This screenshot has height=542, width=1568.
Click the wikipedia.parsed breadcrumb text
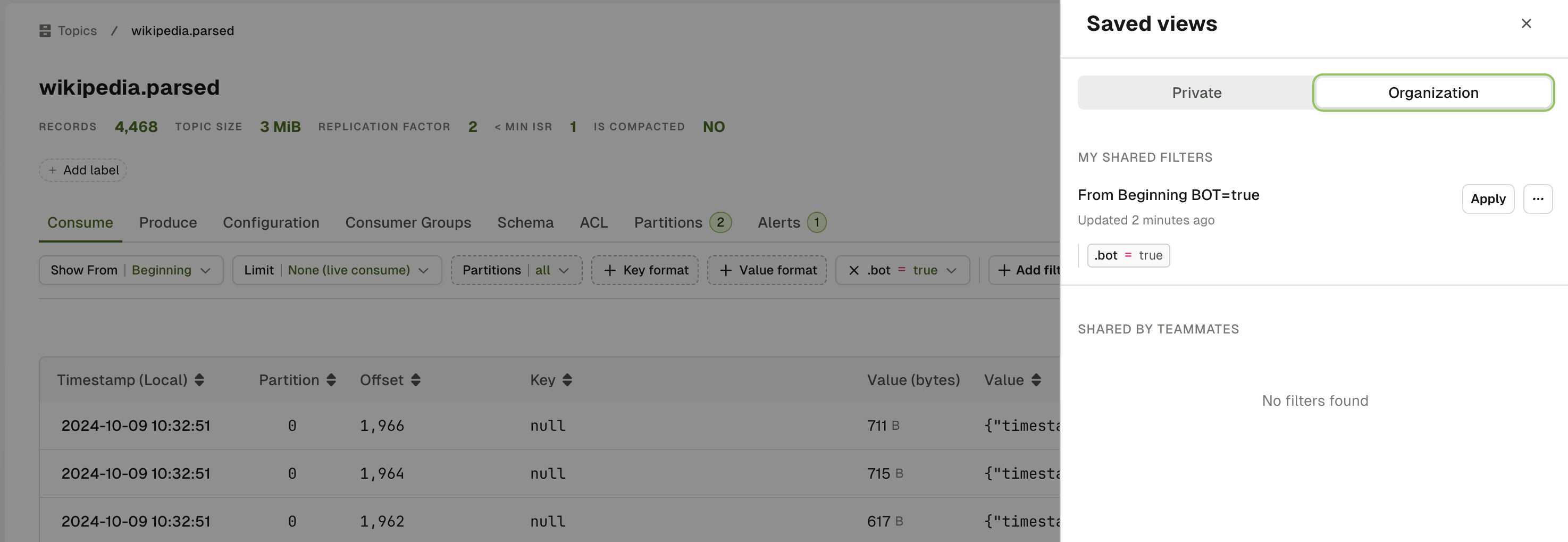(182, 30)
